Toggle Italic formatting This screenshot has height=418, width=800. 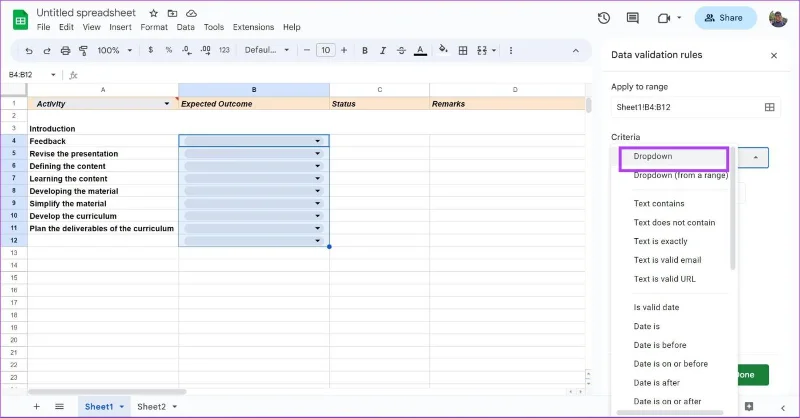click(x=383, y=51)
